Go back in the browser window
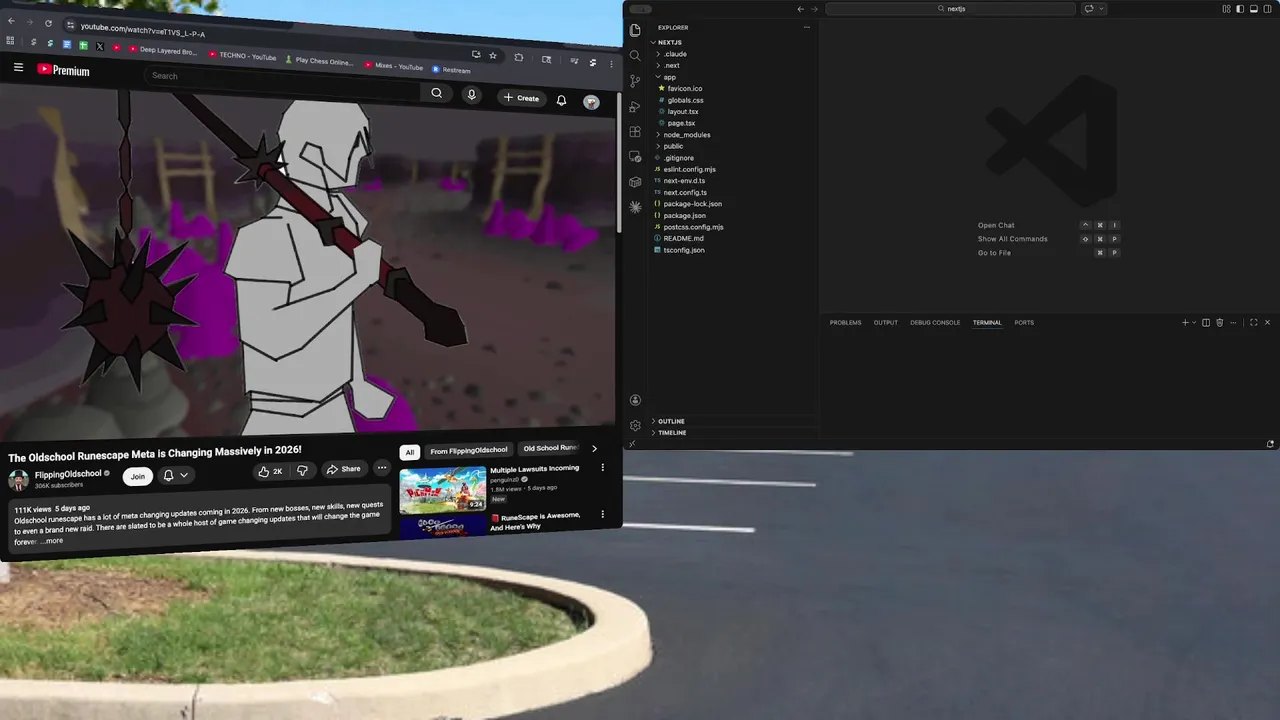 11,20
